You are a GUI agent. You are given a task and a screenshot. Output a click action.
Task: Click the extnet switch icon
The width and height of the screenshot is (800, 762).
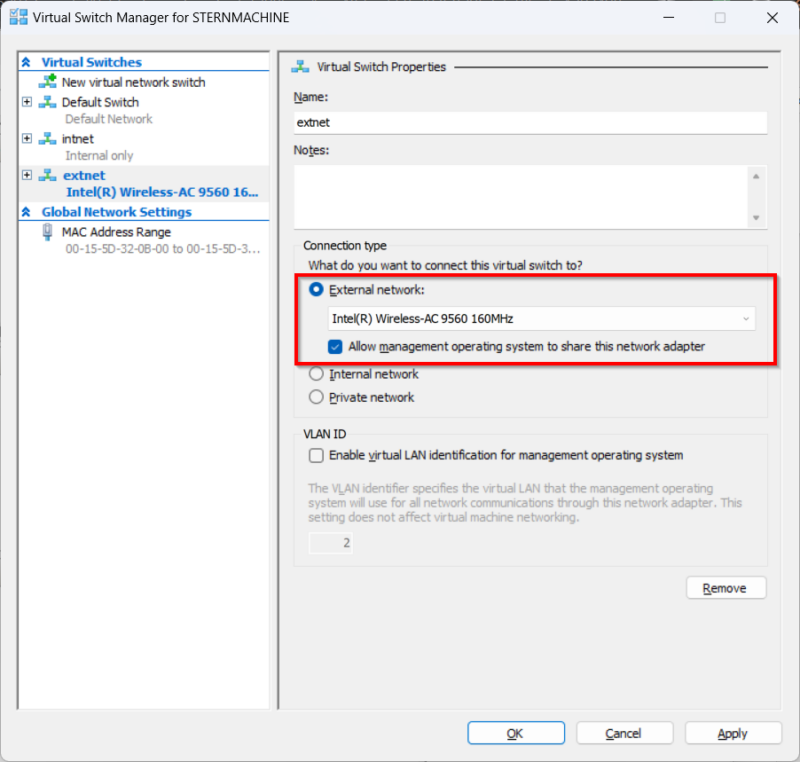point(47,175)
